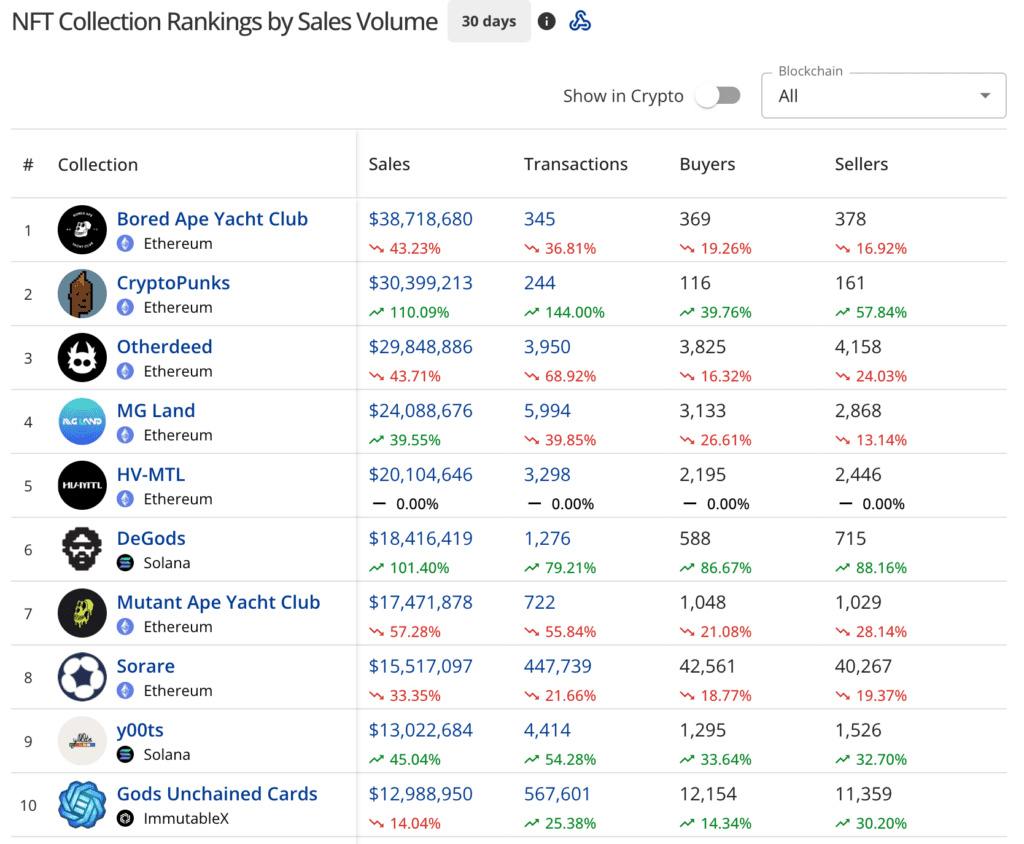Viewport: 1024px width, 844px height.
Task: Click the info icon beside 30 days
Action: [546, 21]
